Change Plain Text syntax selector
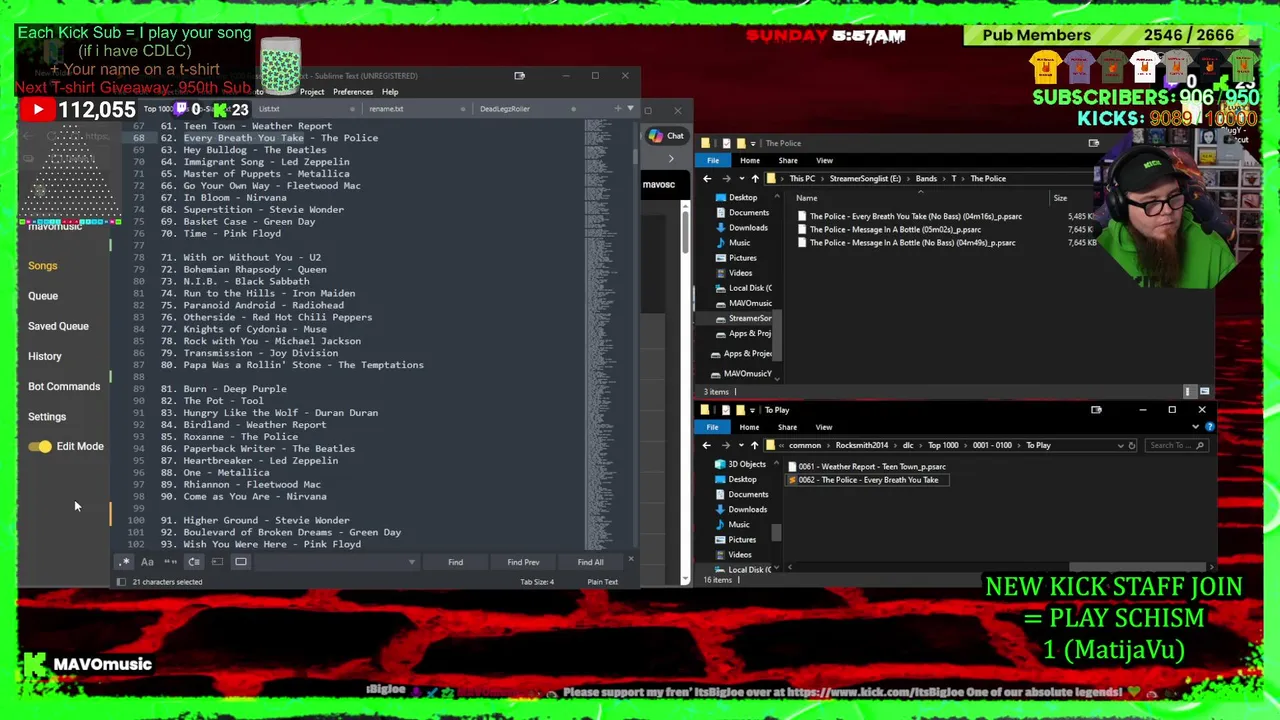Image resolution: width=1280 pixels, height=720 pixels. coord(602,582)
